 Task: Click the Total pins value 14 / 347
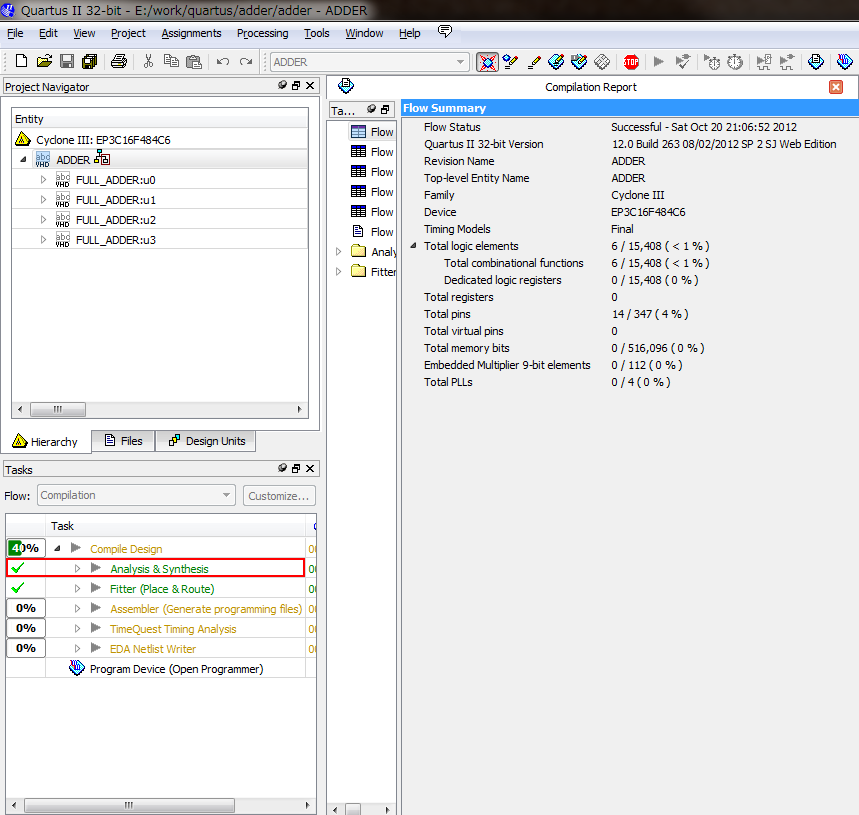click(650, 314)
